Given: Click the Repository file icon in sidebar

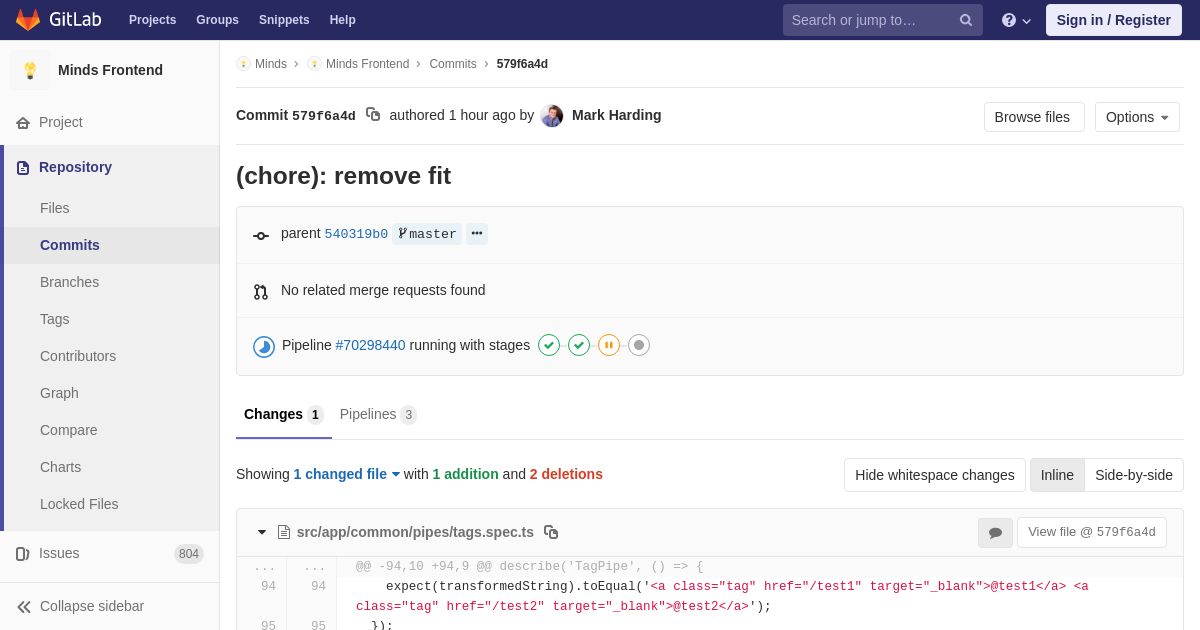Looking at the screenshot, I should pos(23,167).
